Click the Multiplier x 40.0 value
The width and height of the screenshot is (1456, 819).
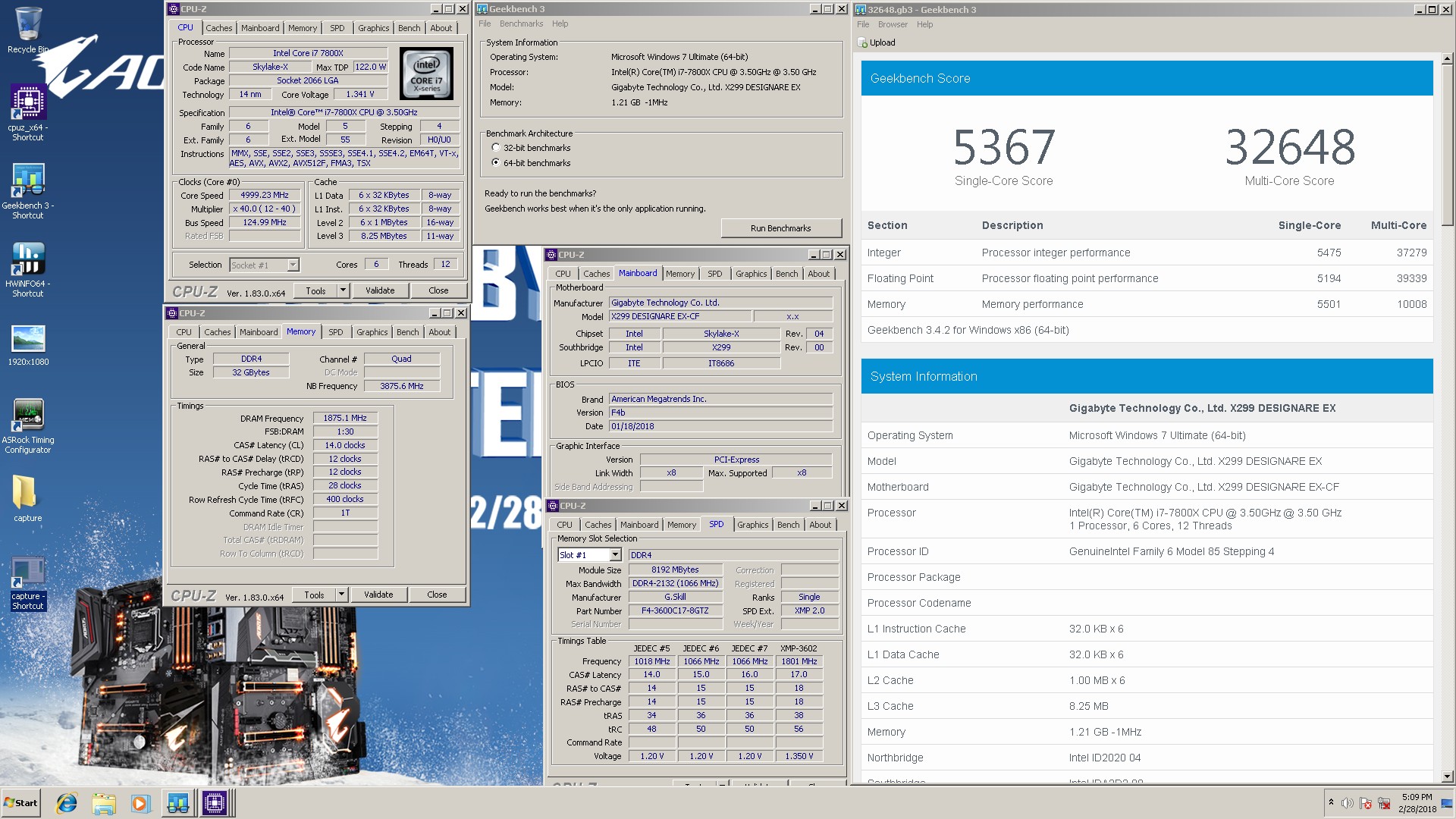[x=265, y=209]
